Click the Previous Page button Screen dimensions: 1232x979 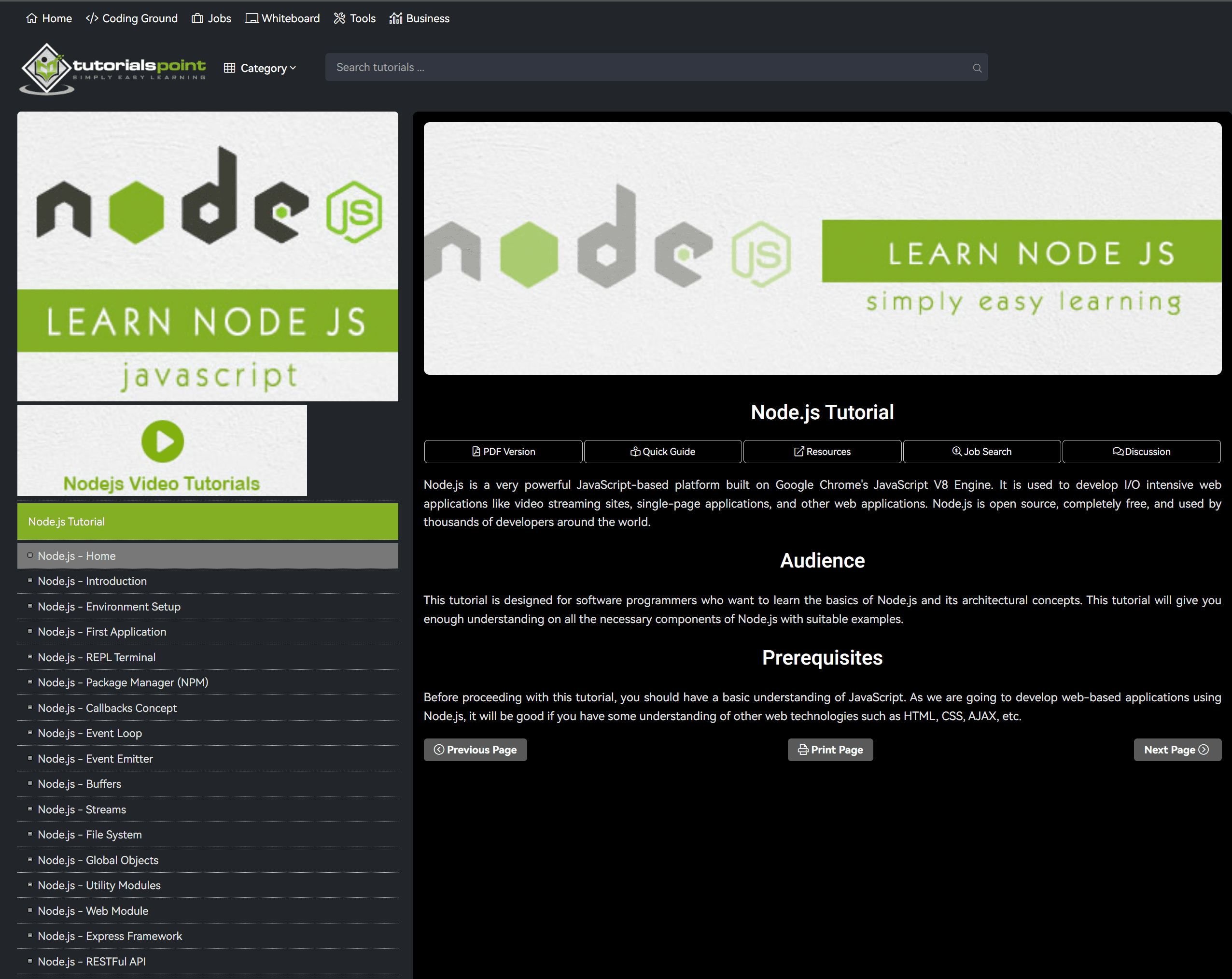tap(475, 750)
